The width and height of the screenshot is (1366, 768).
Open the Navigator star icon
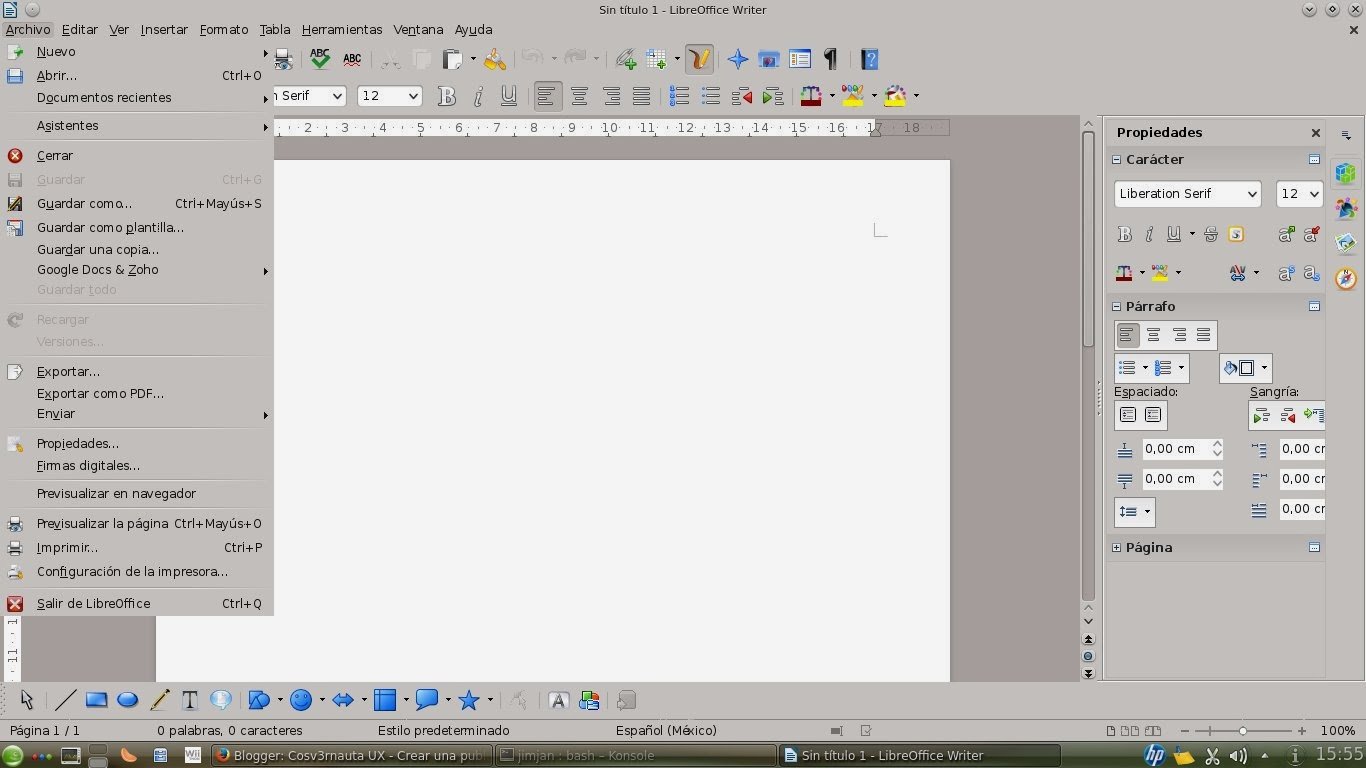tap(738, 59)
